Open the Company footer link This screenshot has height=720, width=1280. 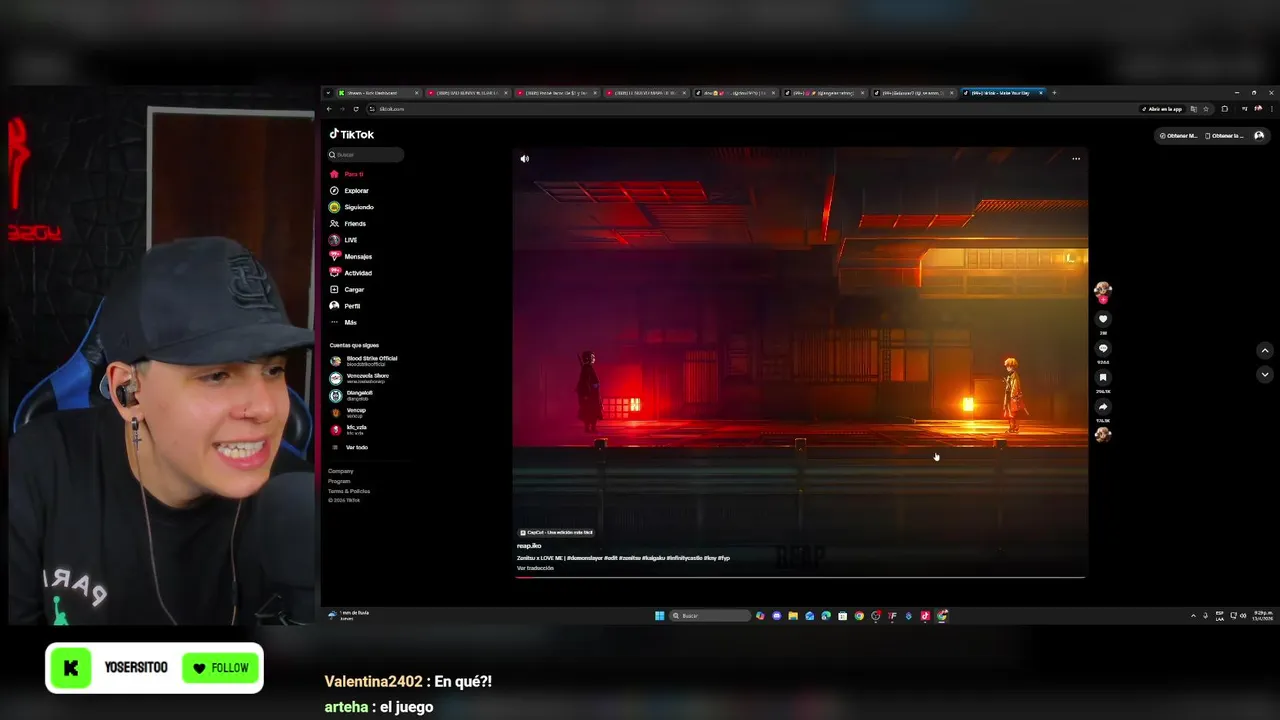[x=340, y=471]
